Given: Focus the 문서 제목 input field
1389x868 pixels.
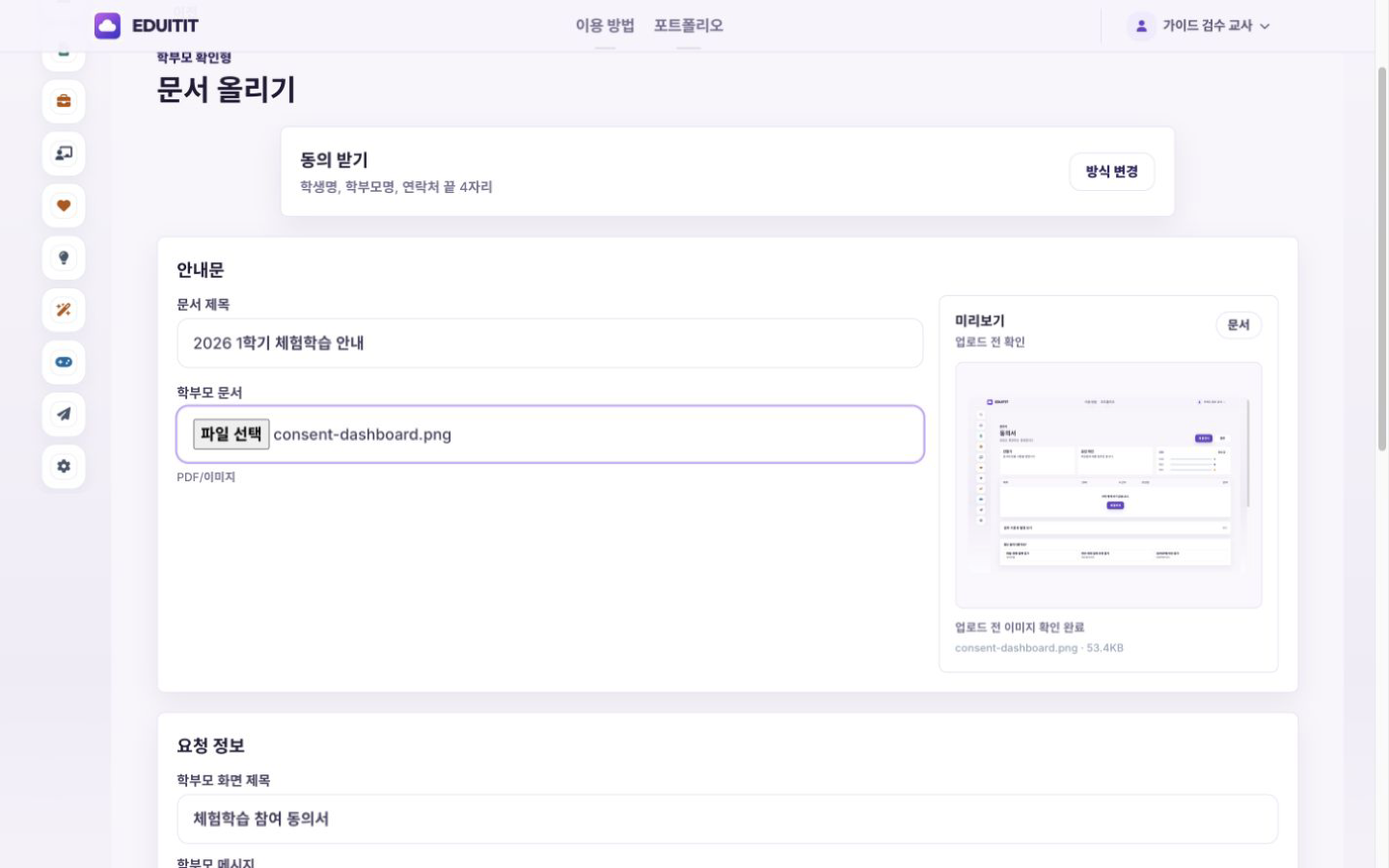Looking at the screenshot, I should tap(550, 343).
